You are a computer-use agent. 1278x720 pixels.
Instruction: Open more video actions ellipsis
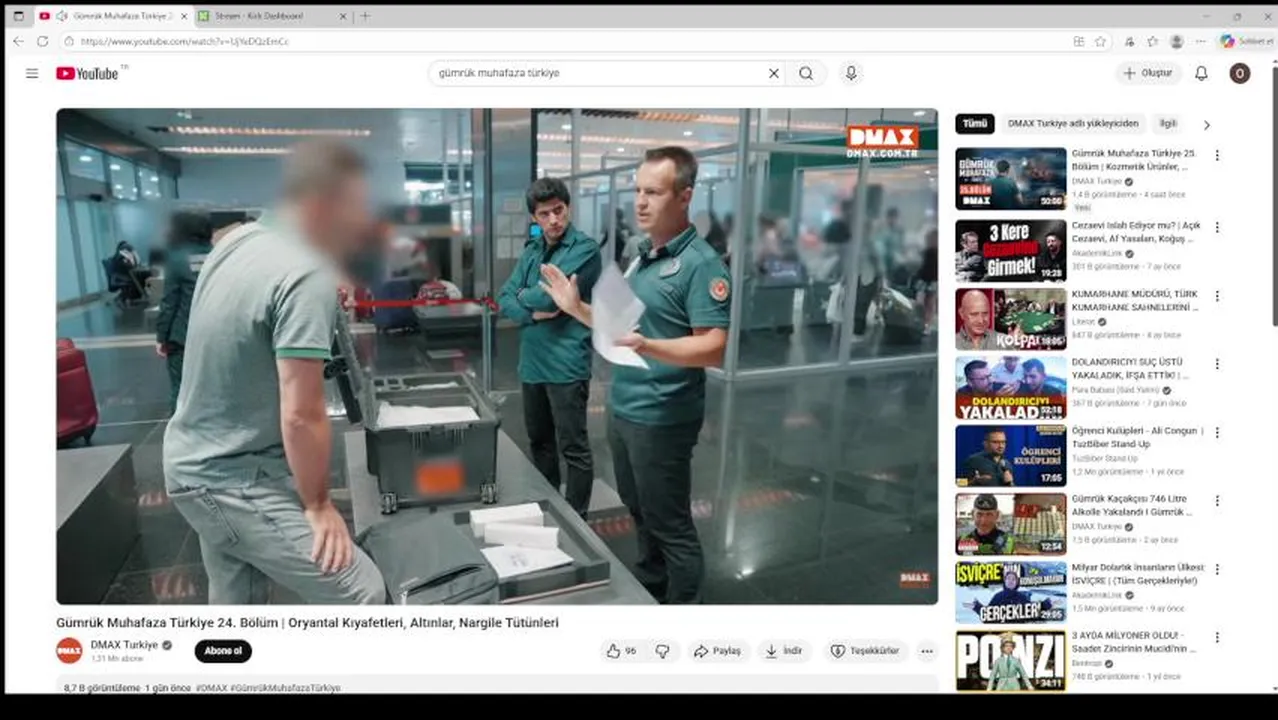point(927,651)
